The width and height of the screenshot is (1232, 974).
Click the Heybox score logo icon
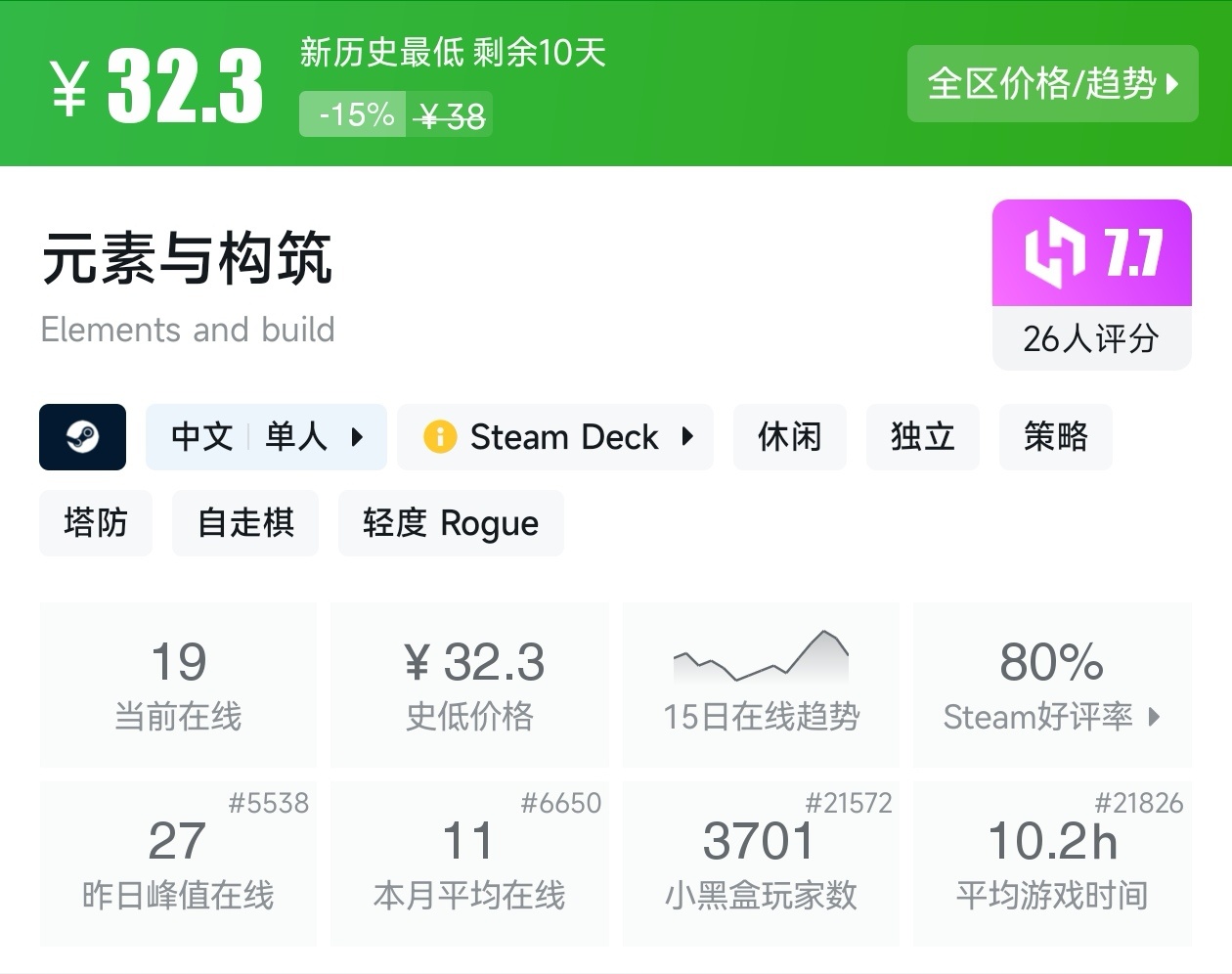point(1054,253)
